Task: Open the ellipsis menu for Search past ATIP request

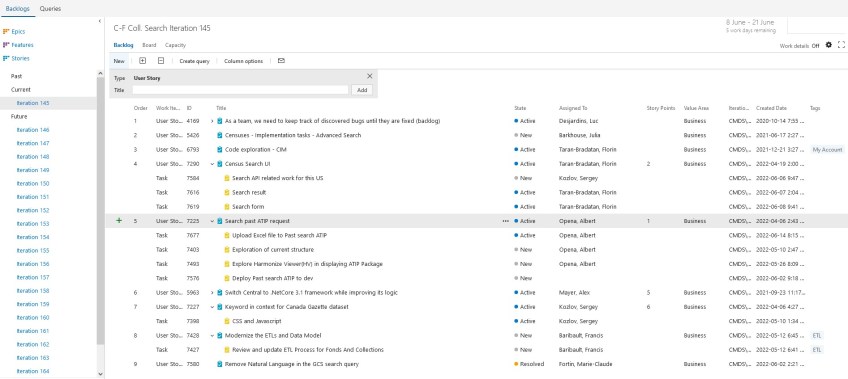Action: 506,221
